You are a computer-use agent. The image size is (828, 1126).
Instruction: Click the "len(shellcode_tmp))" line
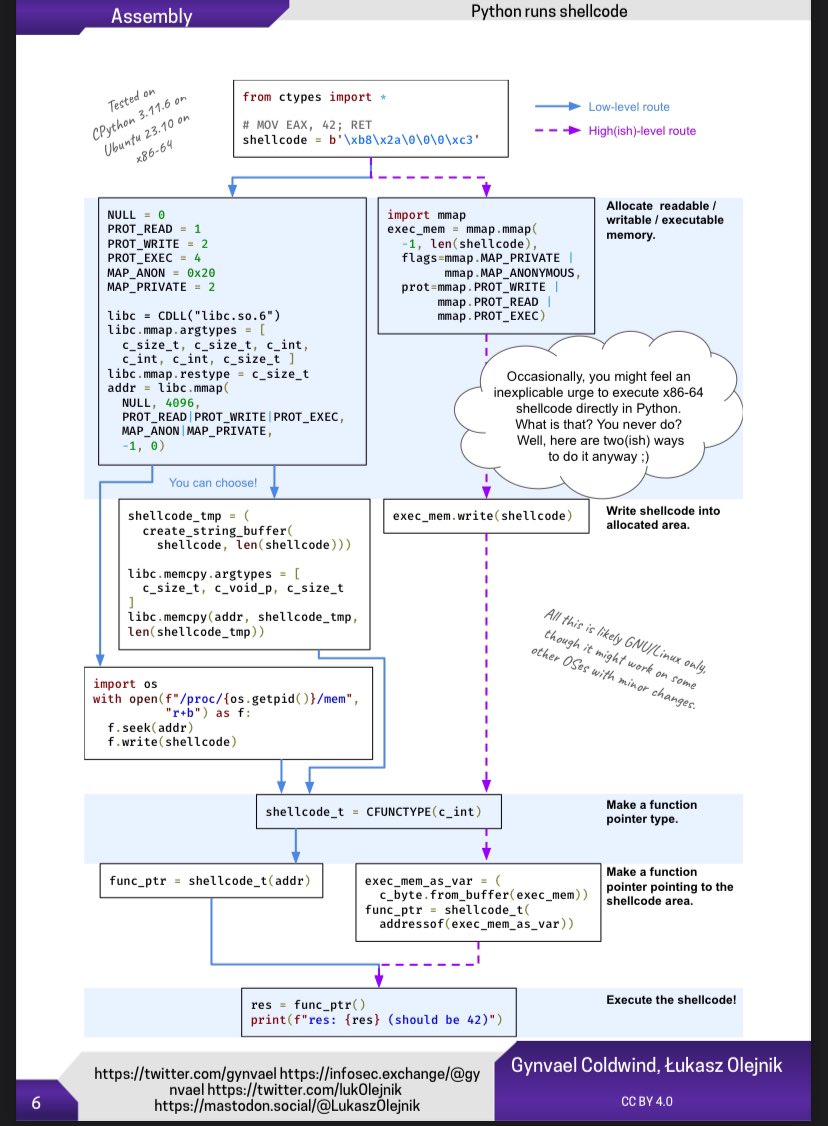pos(196,632)
